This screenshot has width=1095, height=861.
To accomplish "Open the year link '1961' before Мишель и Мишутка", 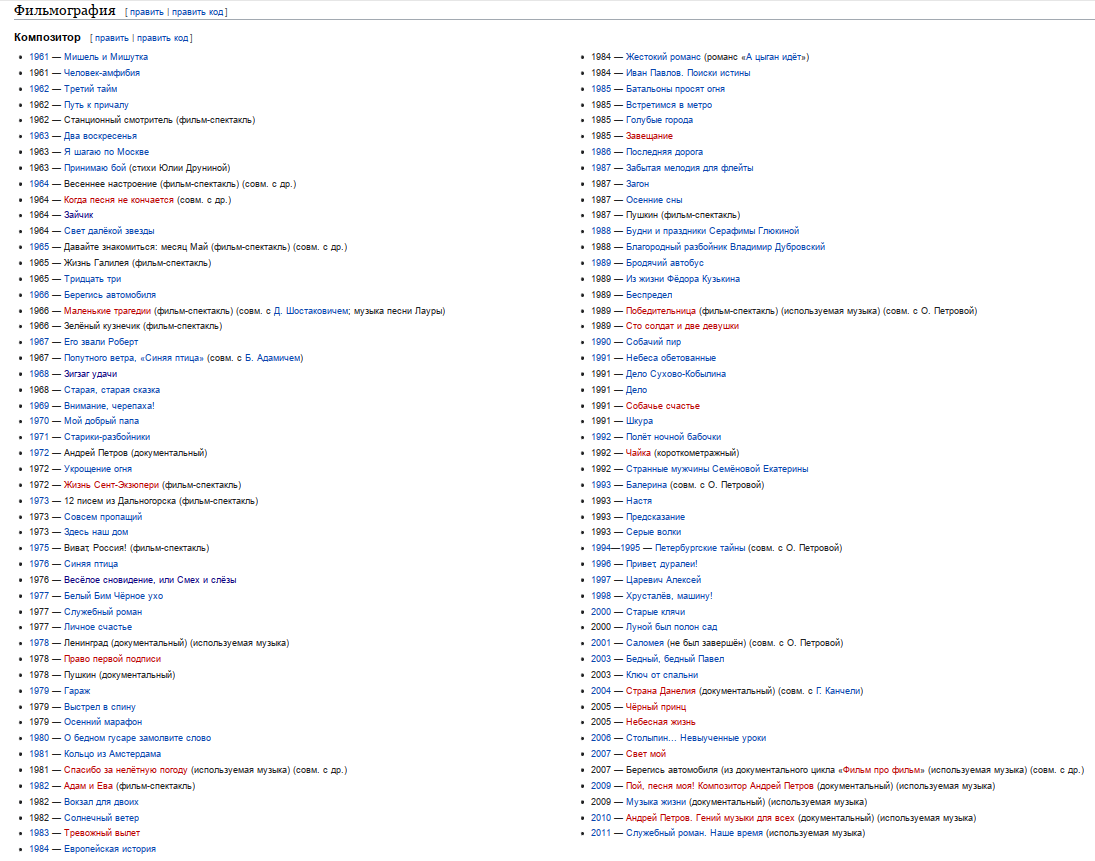I will pos(39,57).
